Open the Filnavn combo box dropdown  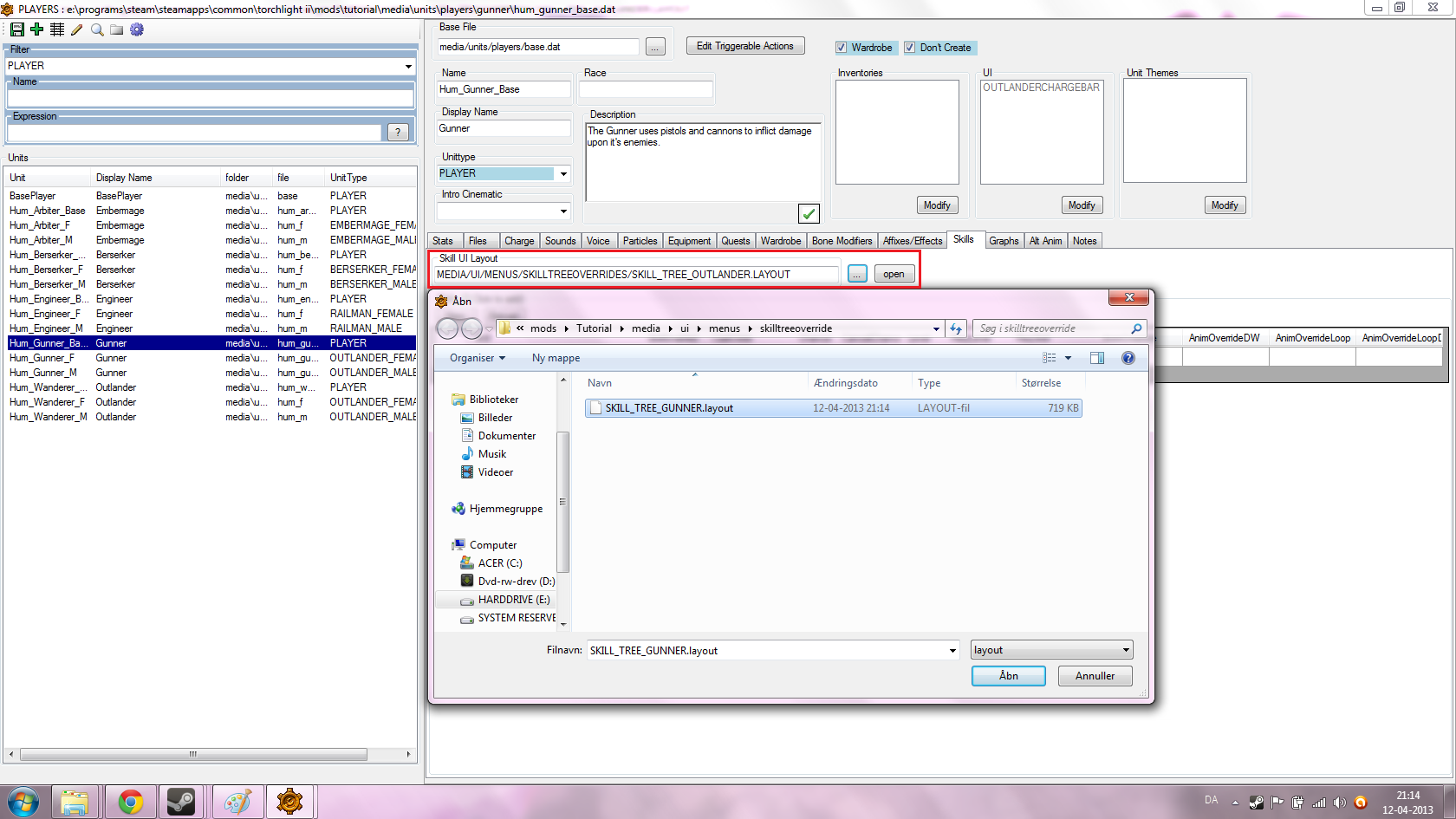pos(952,650)
